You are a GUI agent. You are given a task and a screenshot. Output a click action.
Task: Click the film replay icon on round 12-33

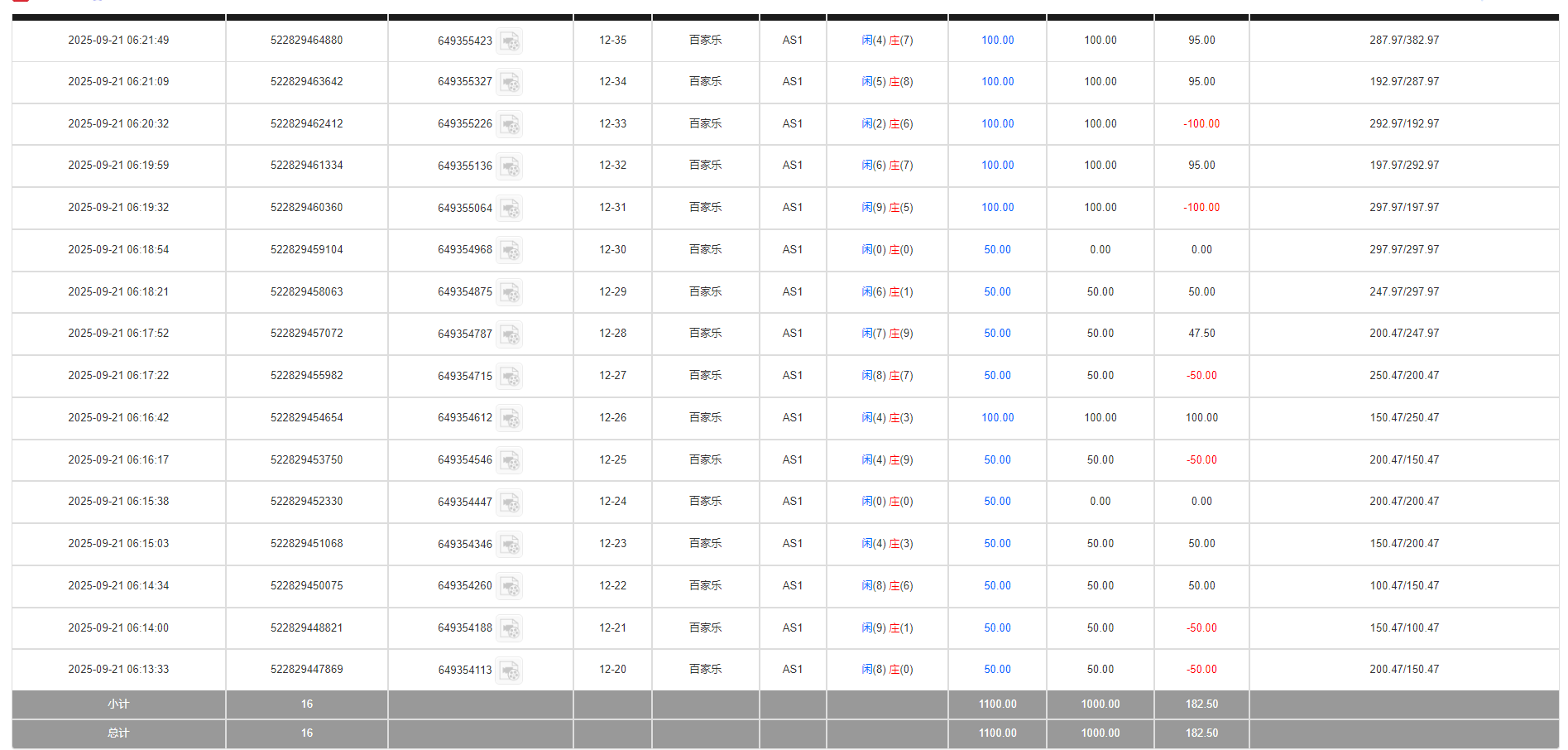click(511, 124)
